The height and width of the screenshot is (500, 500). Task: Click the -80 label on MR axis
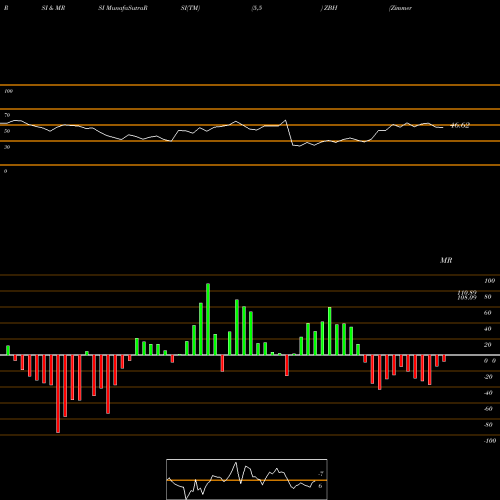click(488, 425)
